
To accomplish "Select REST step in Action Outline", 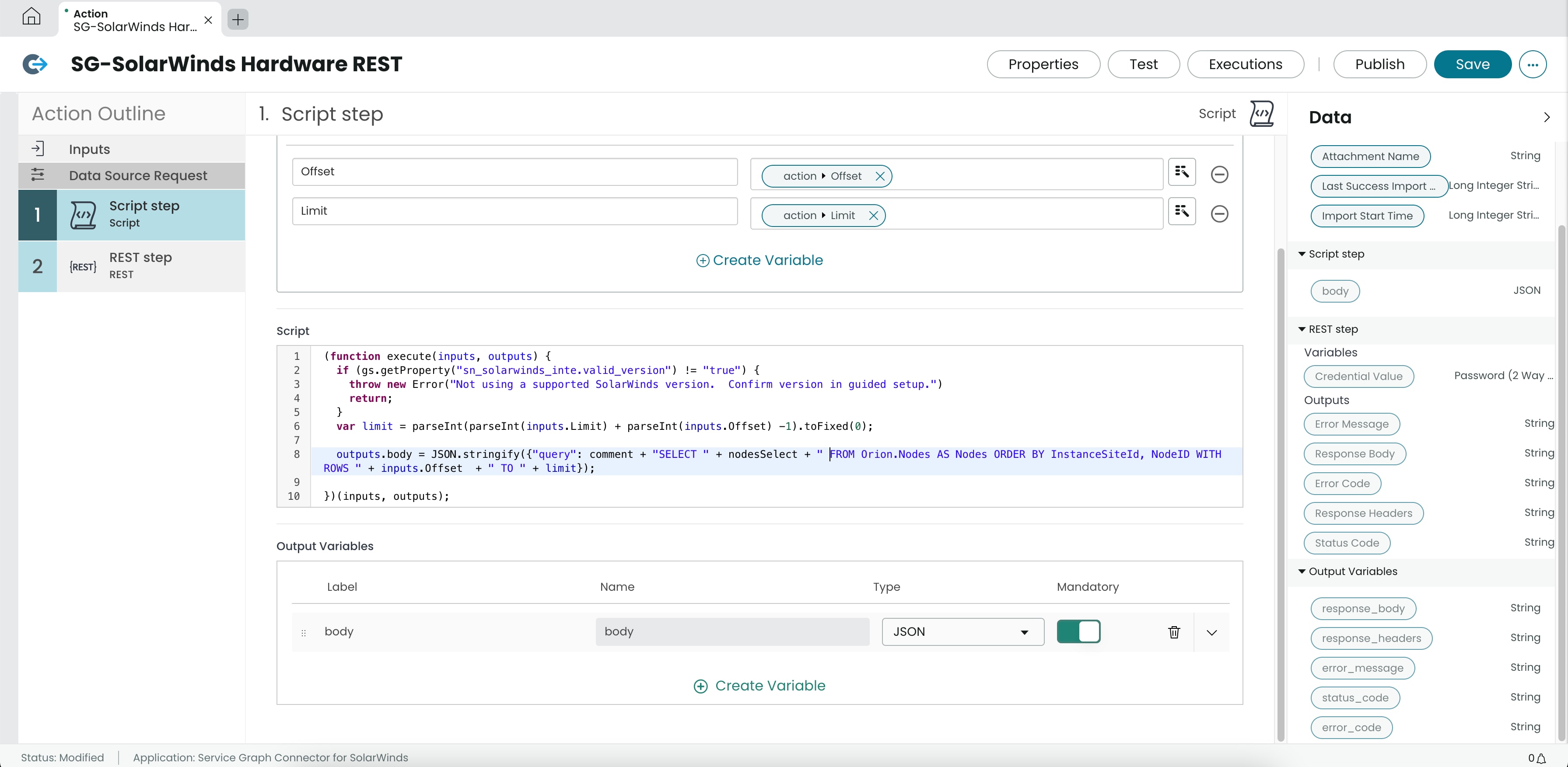I will pos(140,266).
